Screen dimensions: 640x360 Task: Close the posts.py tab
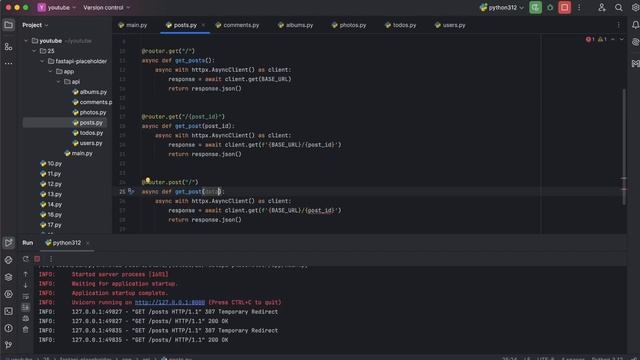[203, 25]
